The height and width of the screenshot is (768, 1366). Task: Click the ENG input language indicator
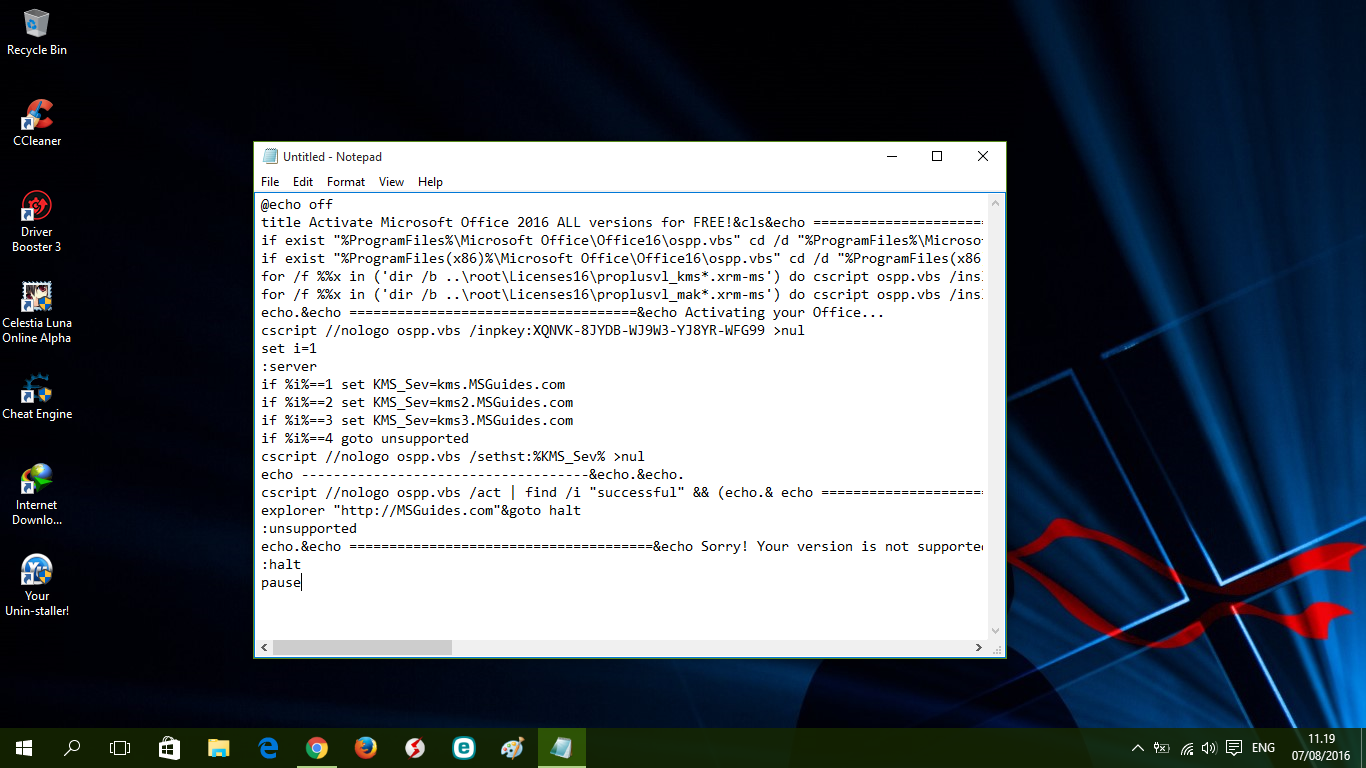click(1263, 748)
